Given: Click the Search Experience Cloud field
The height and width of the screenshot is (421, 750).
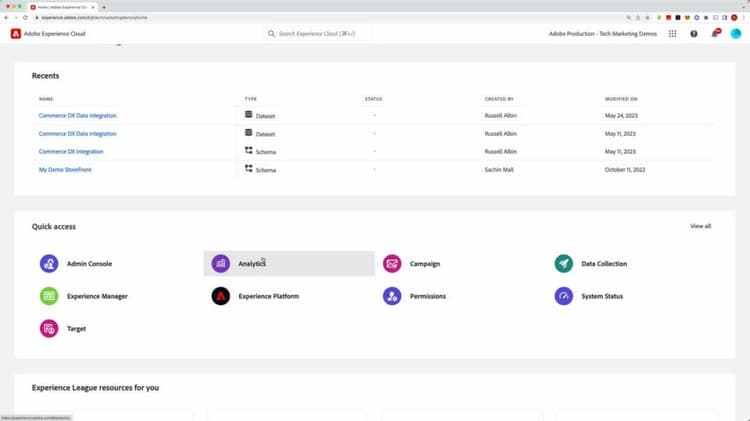Looking at the screenshot, I should (318, 34).
